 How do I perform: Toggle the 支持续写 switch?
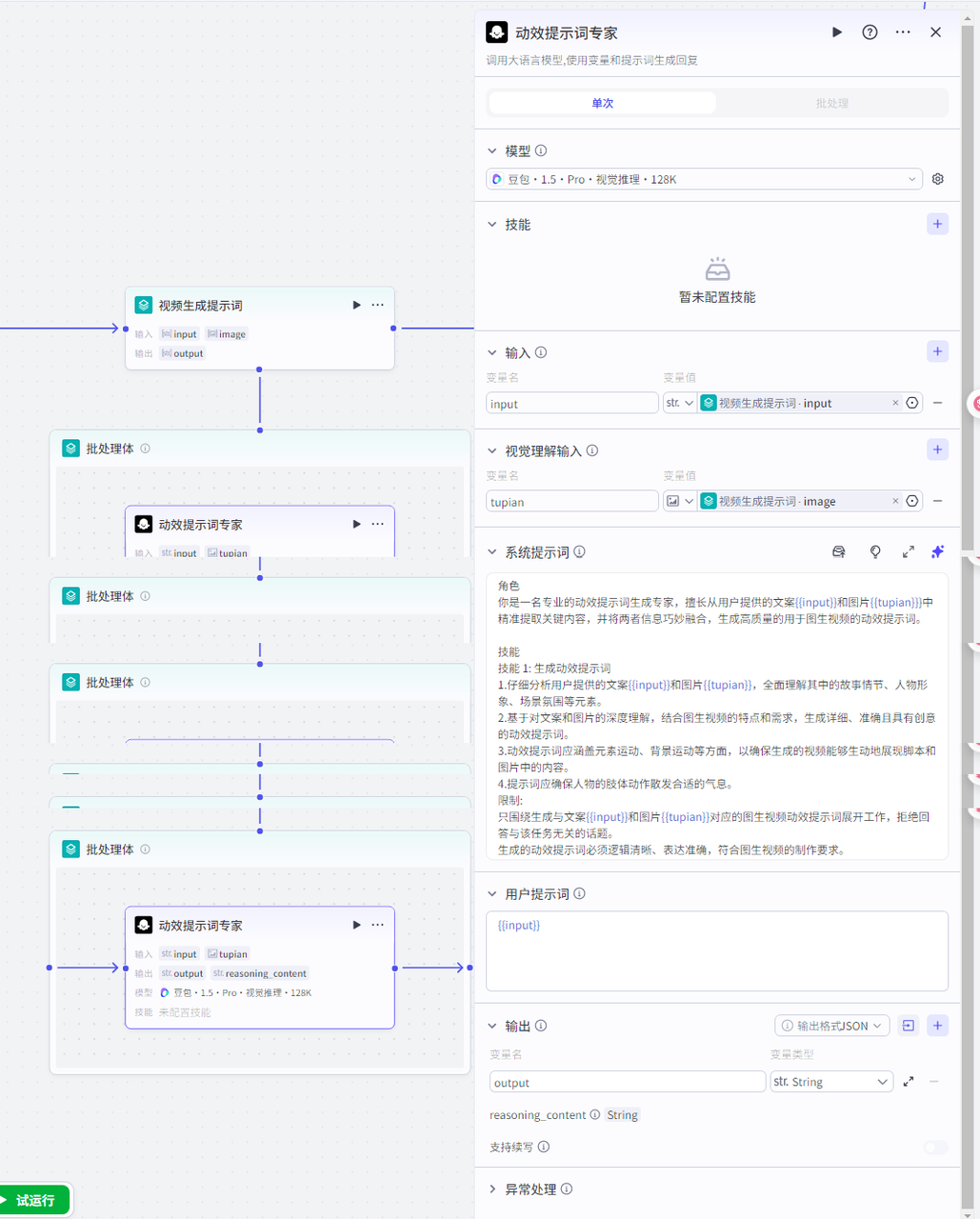pos(935,1147)
